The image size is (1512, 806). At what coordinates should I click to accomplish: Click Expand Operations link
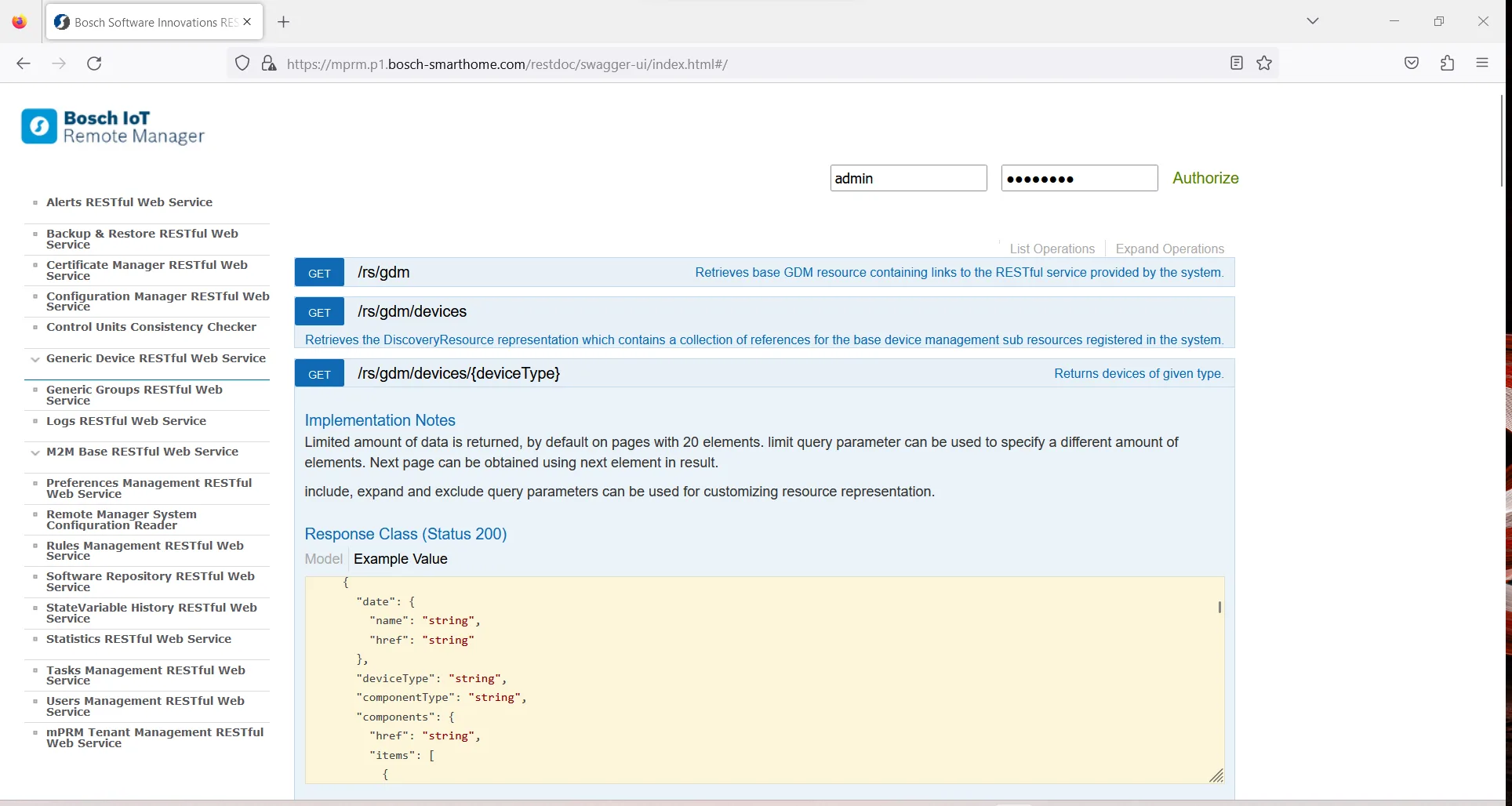1169,249
